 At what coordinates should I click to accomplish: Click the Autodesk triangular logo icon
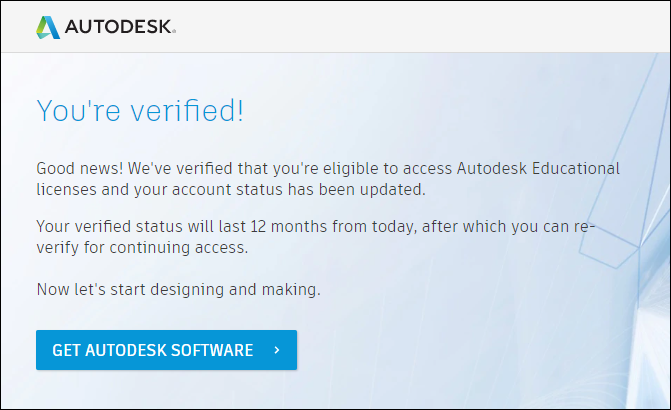pos(47,27)
